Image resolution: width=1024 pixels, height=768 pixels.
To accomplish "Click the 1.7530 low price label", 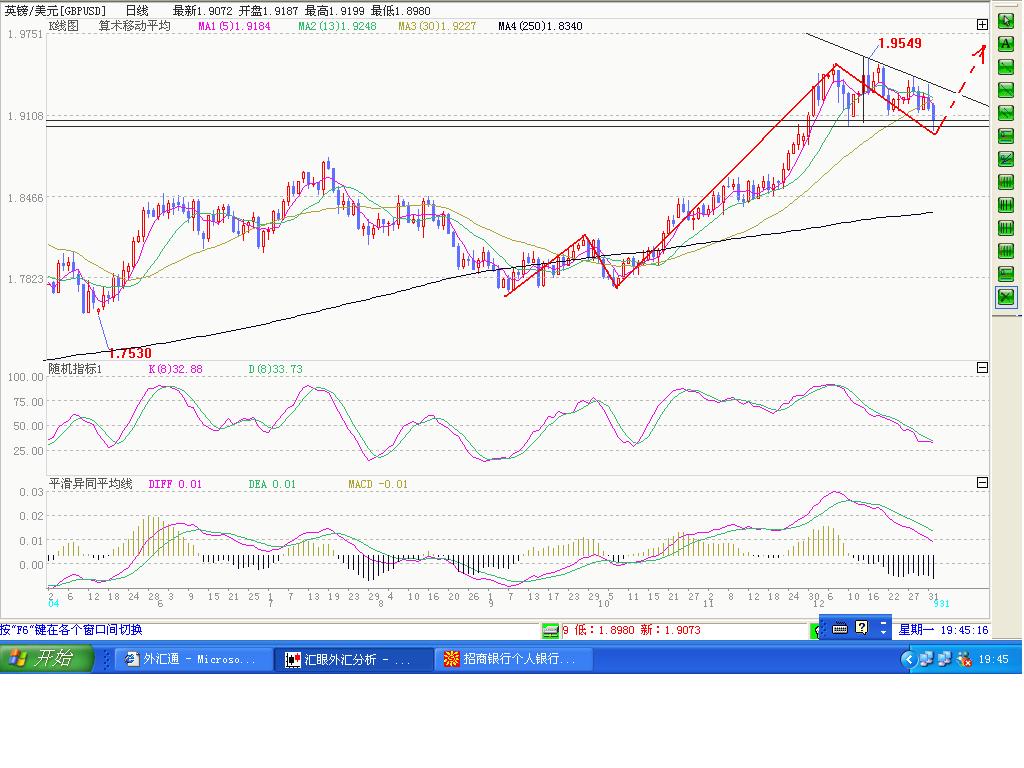I will click(x=130, y=353).
